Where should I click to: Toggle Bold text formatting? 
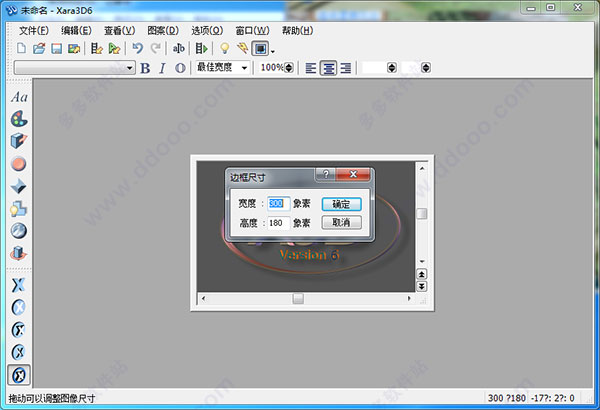coord(145,68)
